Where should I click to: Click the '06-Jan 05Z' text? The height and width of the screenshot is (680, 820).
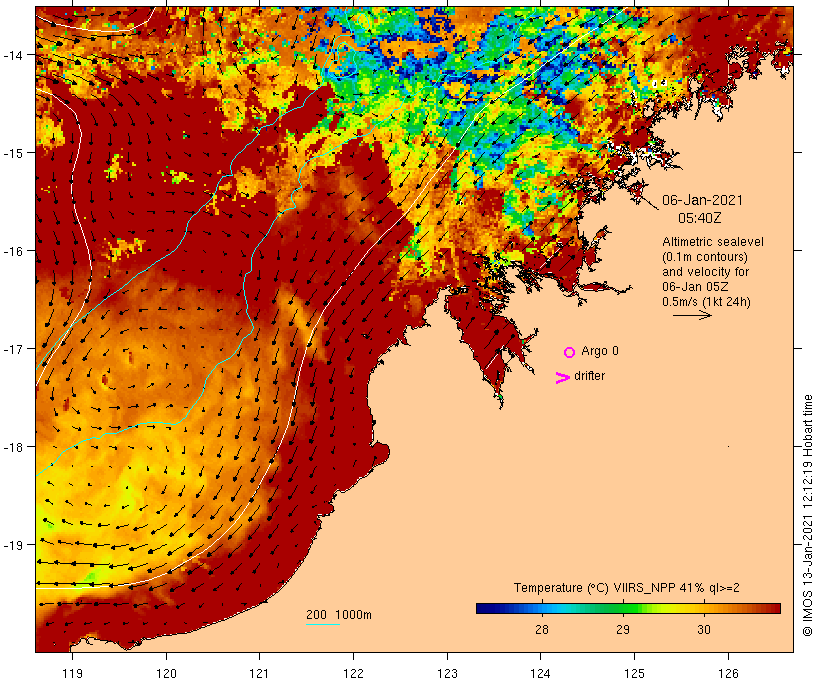(x=695, y=287)
